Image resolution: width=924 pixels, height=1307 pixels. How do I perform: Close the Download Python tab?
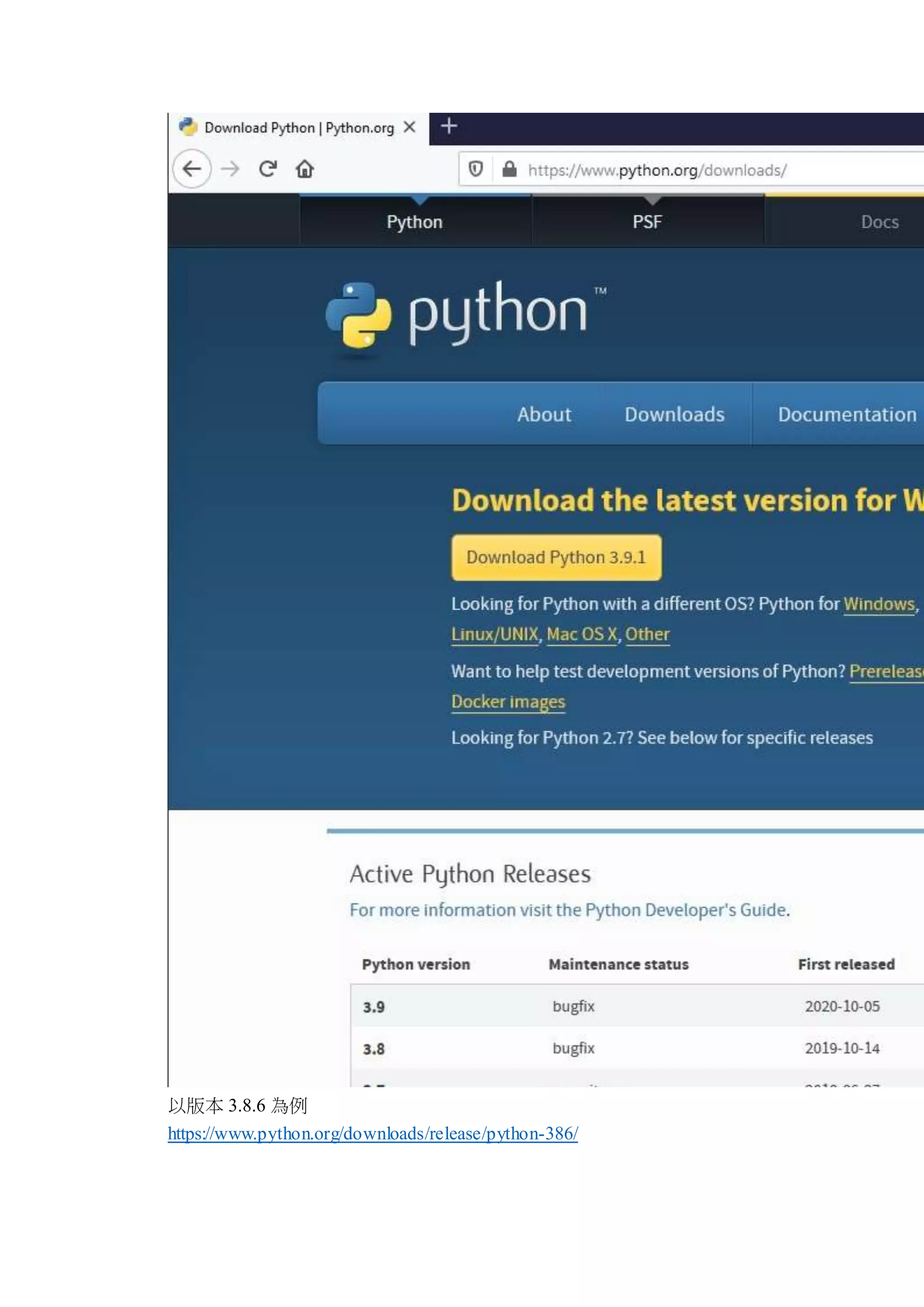(x=409, y=128)
